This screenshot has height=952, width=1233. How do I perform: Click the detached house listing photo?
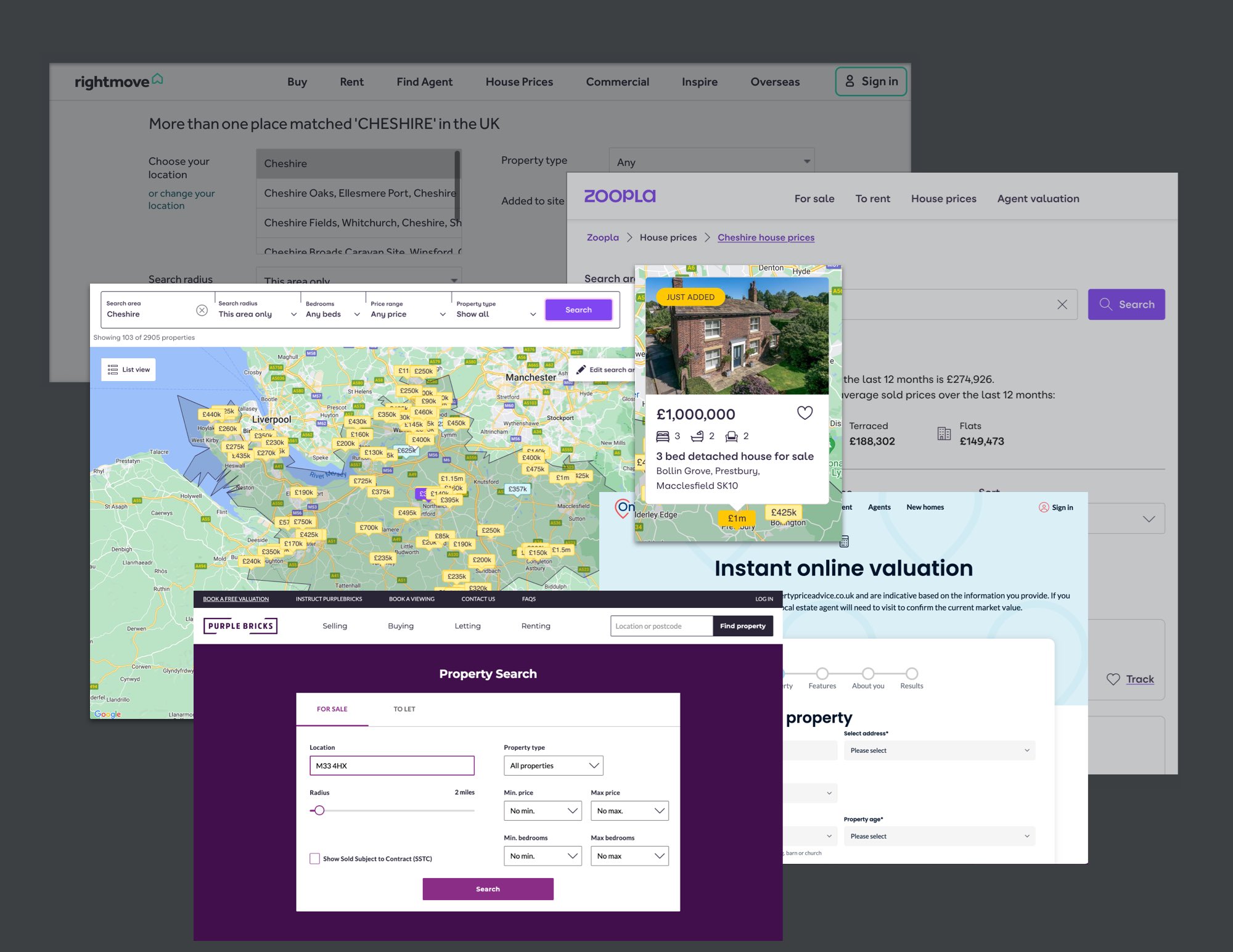click(737, 336)
